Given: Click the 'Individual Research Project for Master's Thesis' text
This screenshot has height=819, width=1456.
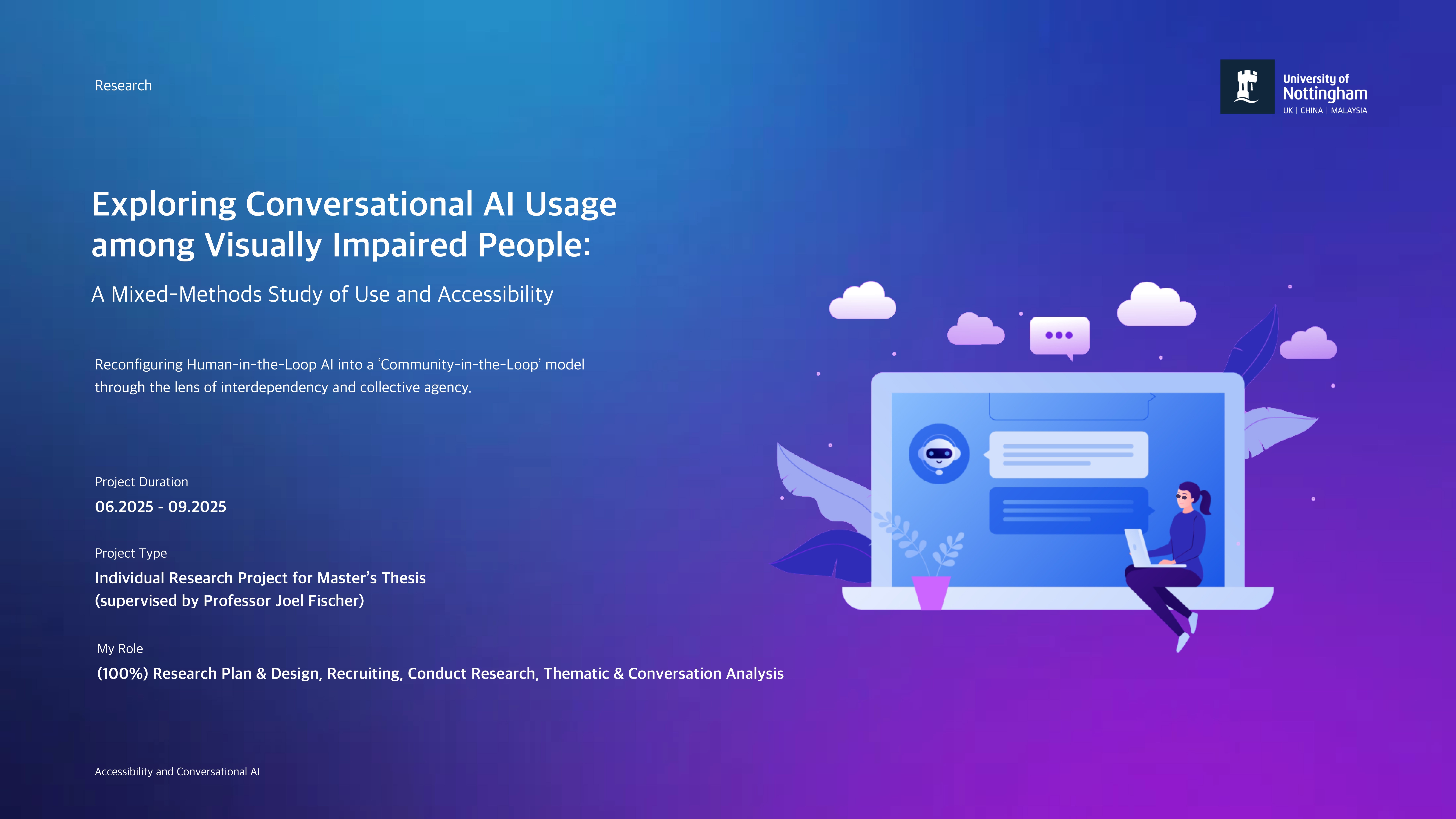Looking at the screenshot, I should click(x=260, y=578).
